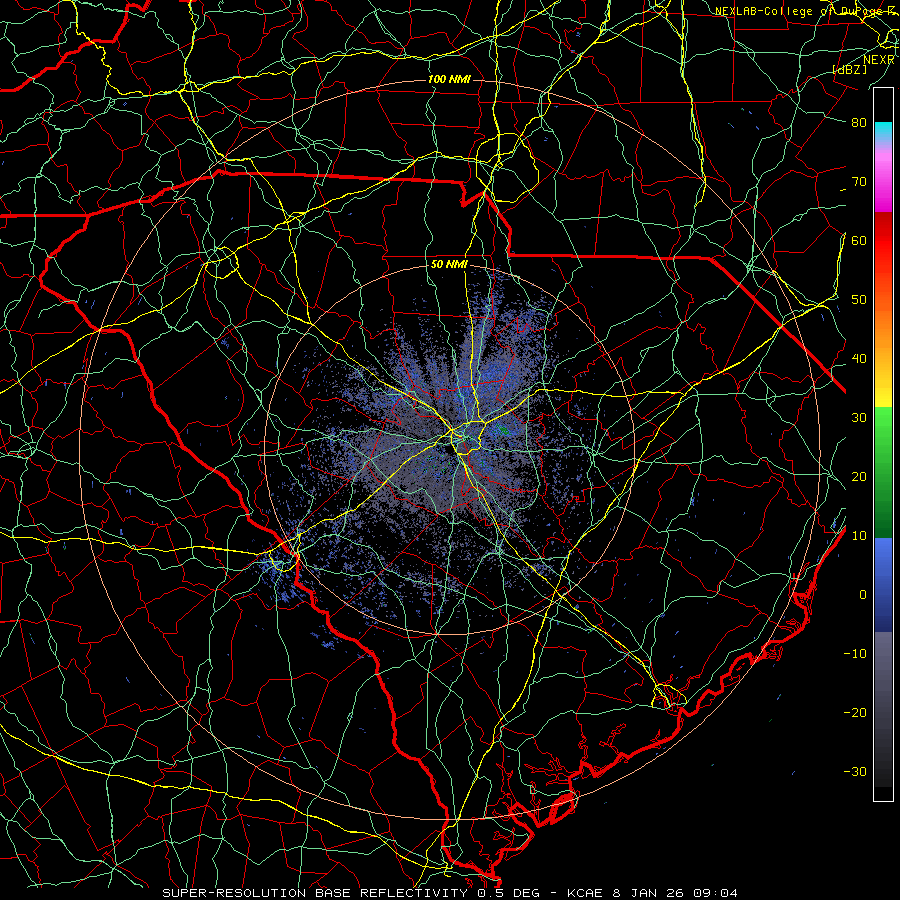Screen dimensions: 900x900
Task: Click the 50 value on the dBZ scale
Action: pos(859,300)
